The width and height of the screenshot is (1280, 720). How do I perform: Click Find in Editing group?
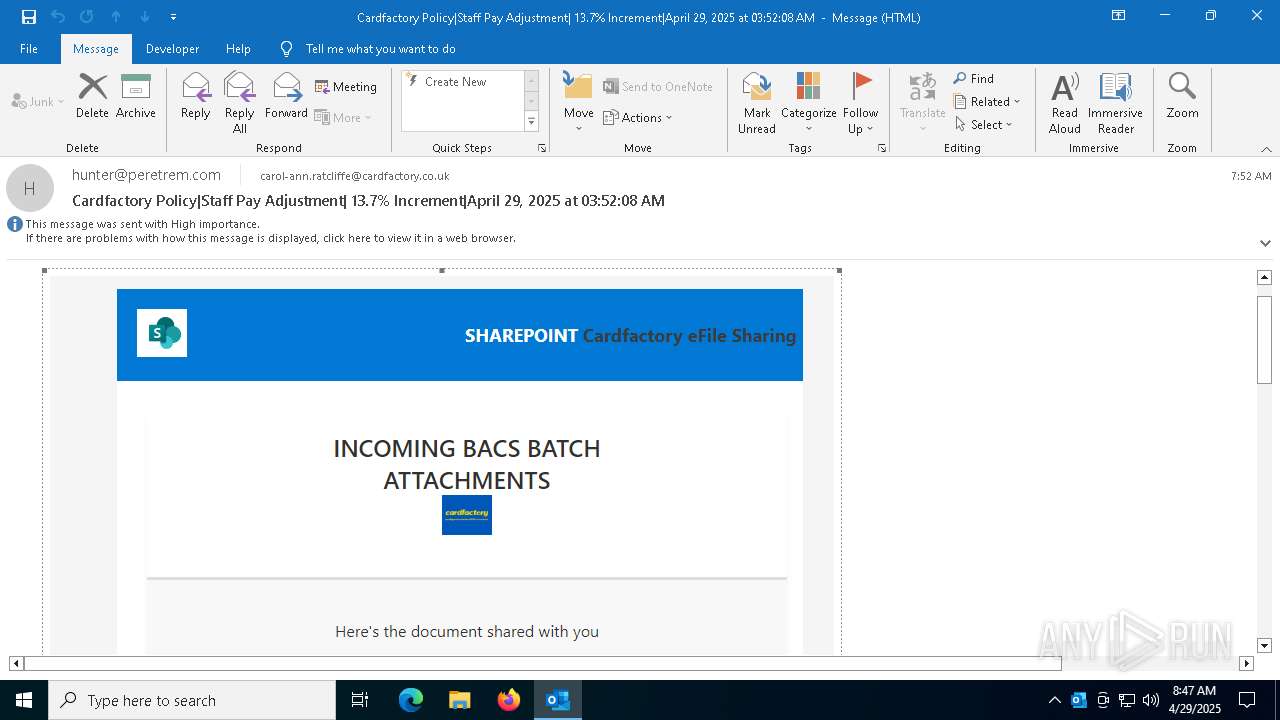974,78
